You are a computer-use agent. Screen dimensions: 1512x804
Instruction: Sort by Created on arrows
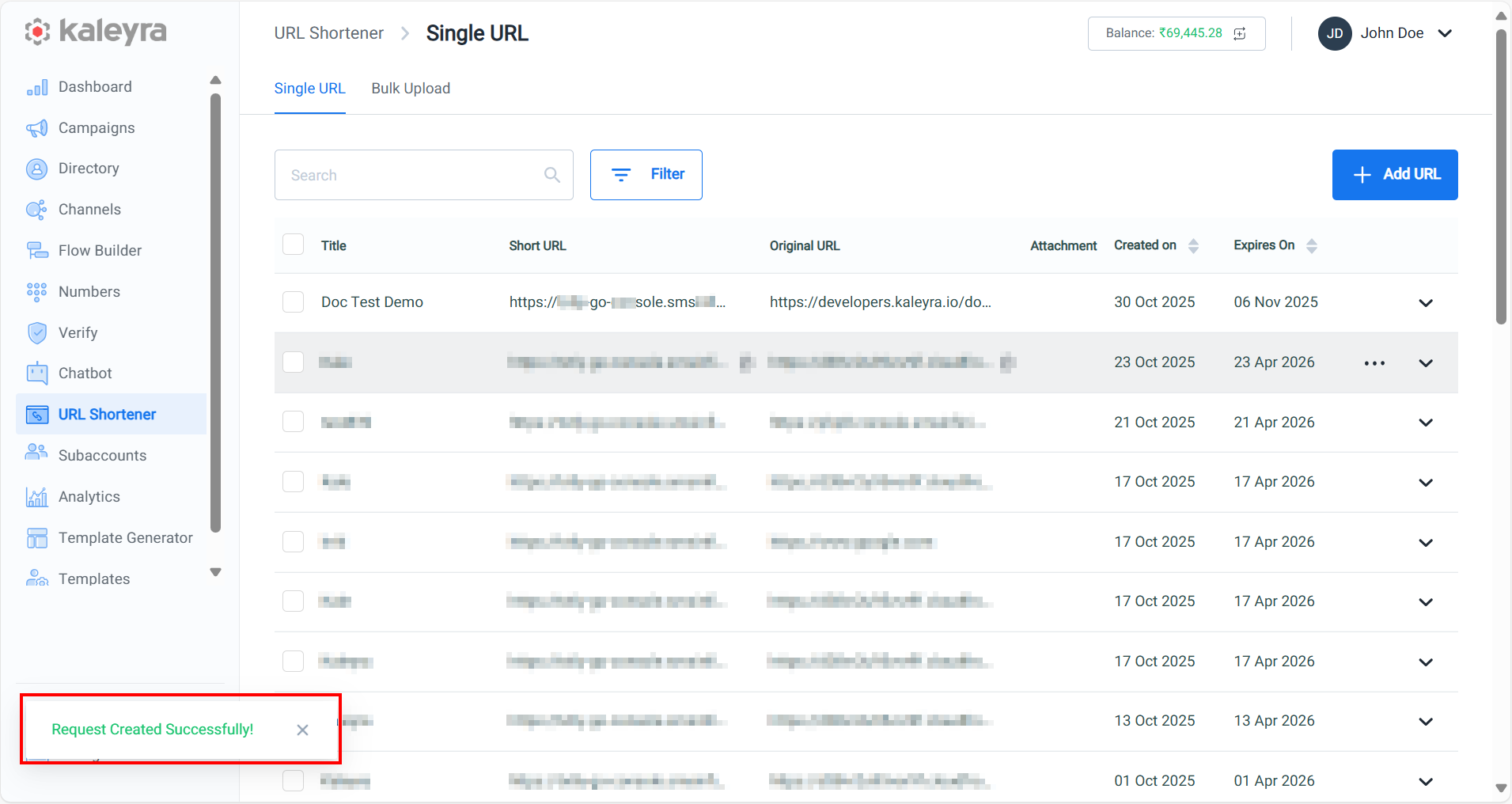1194,246
